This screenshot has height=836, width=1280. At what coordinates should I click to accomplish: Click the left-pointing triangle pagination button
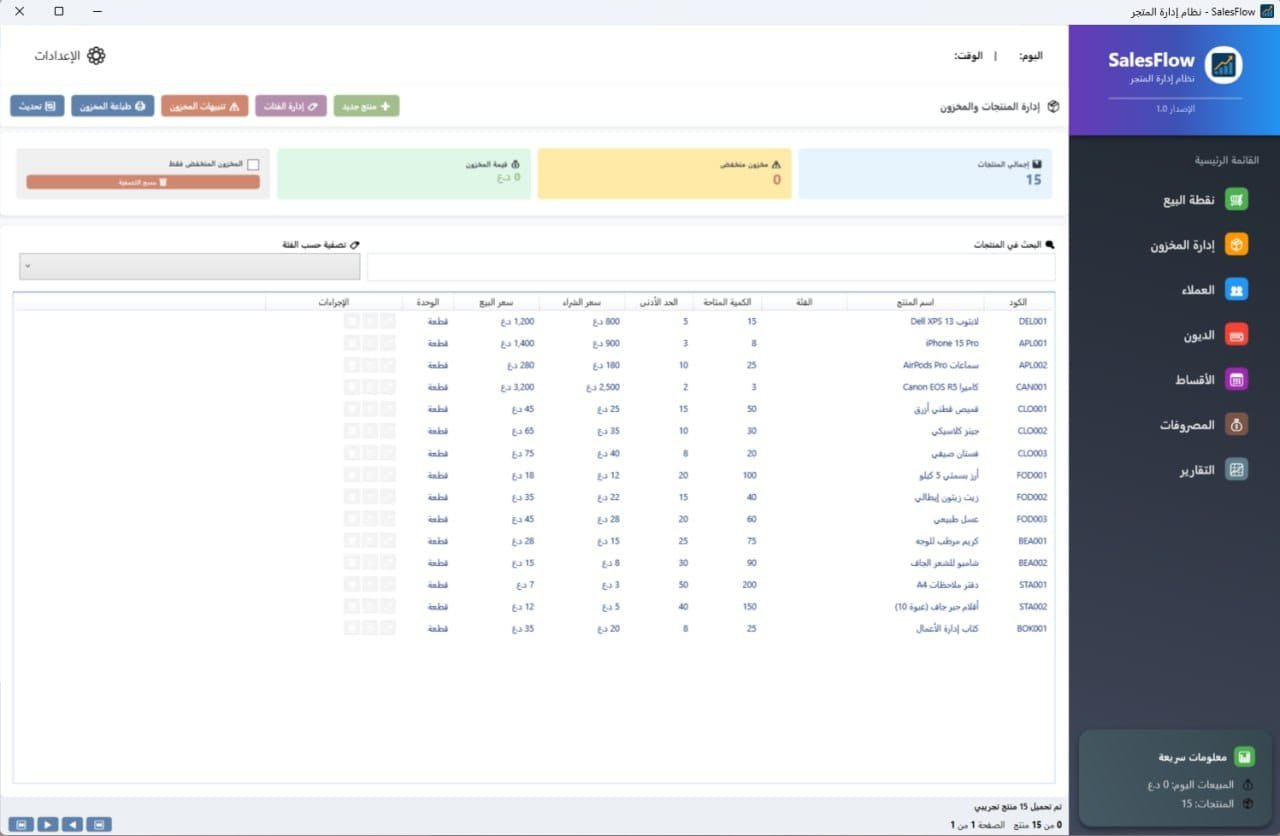tap(72, 824)
